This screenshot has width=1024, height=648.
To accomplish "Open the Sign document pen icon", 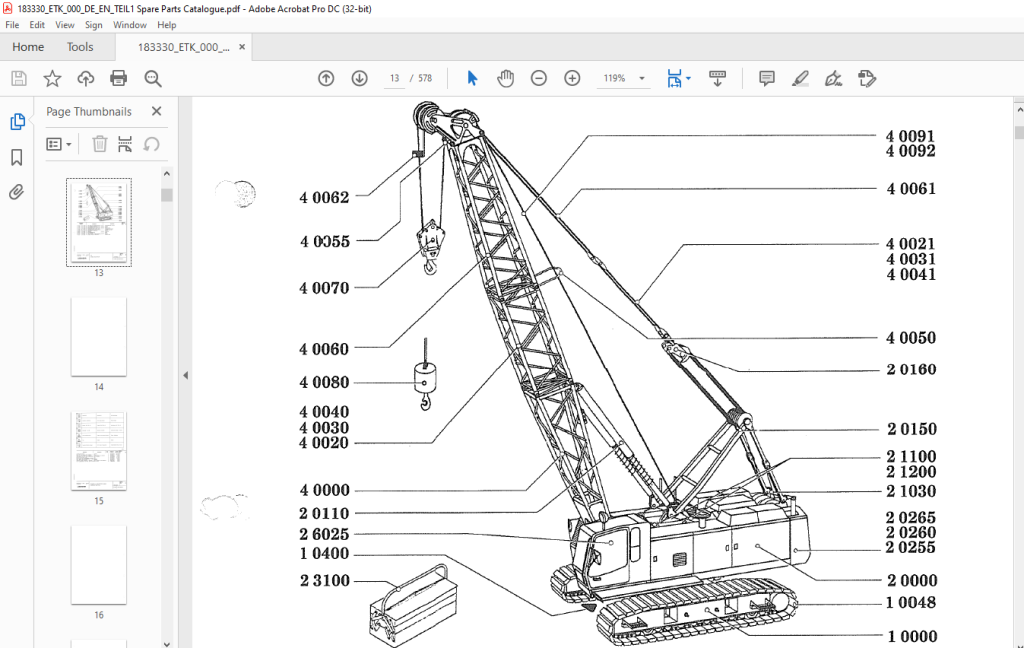I will [x=833, y=78].
